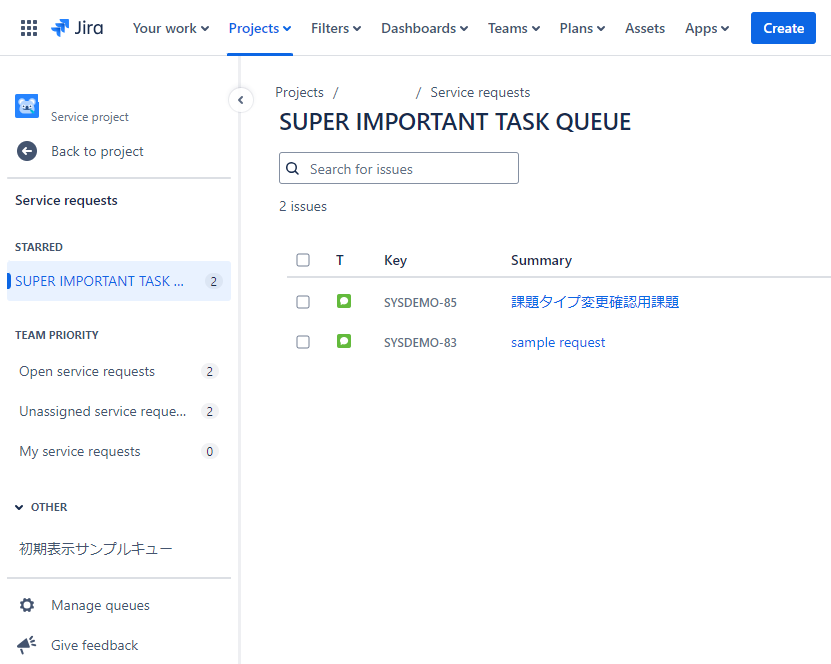The height and width of the screenshot is (664, 831).
Task: Open the sample request issue link
Action: click(x=558, y=342)
